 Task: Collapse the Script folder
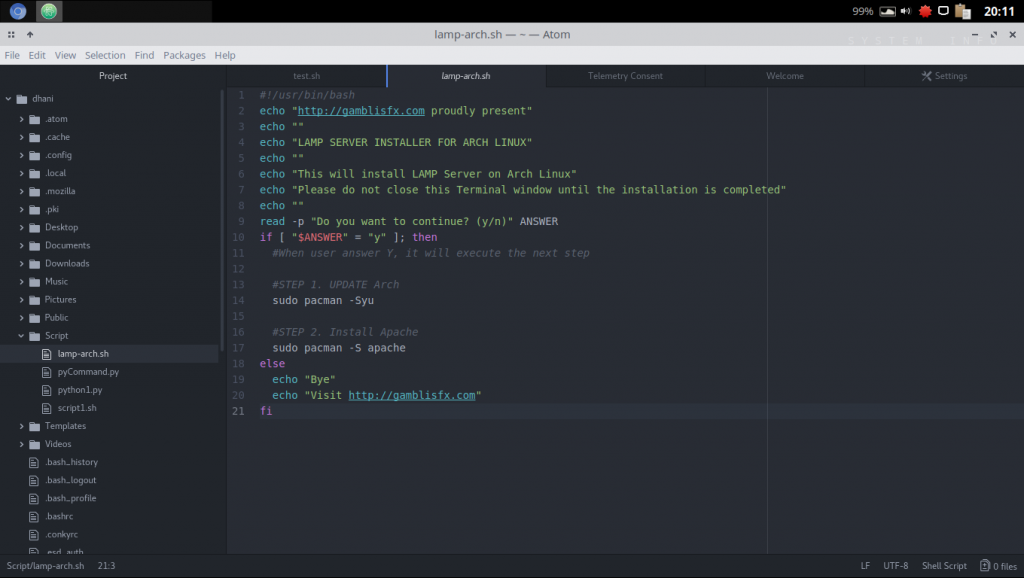21,336
